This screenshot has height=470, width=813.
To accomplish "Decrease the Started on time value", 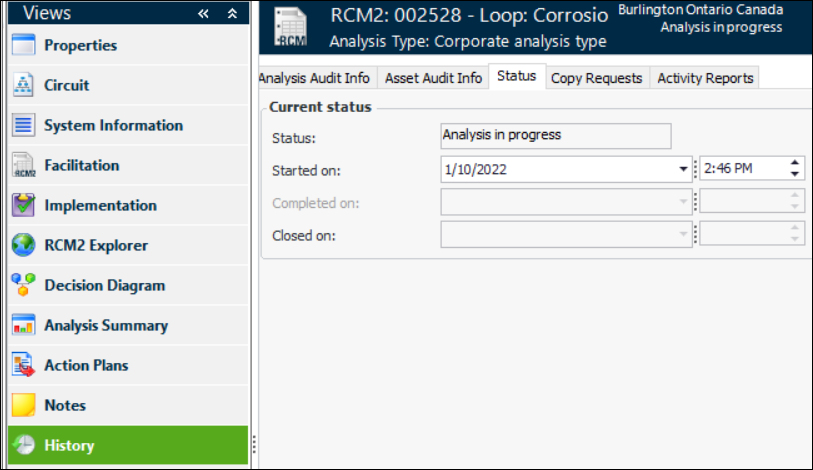I will tap(794, 174).
